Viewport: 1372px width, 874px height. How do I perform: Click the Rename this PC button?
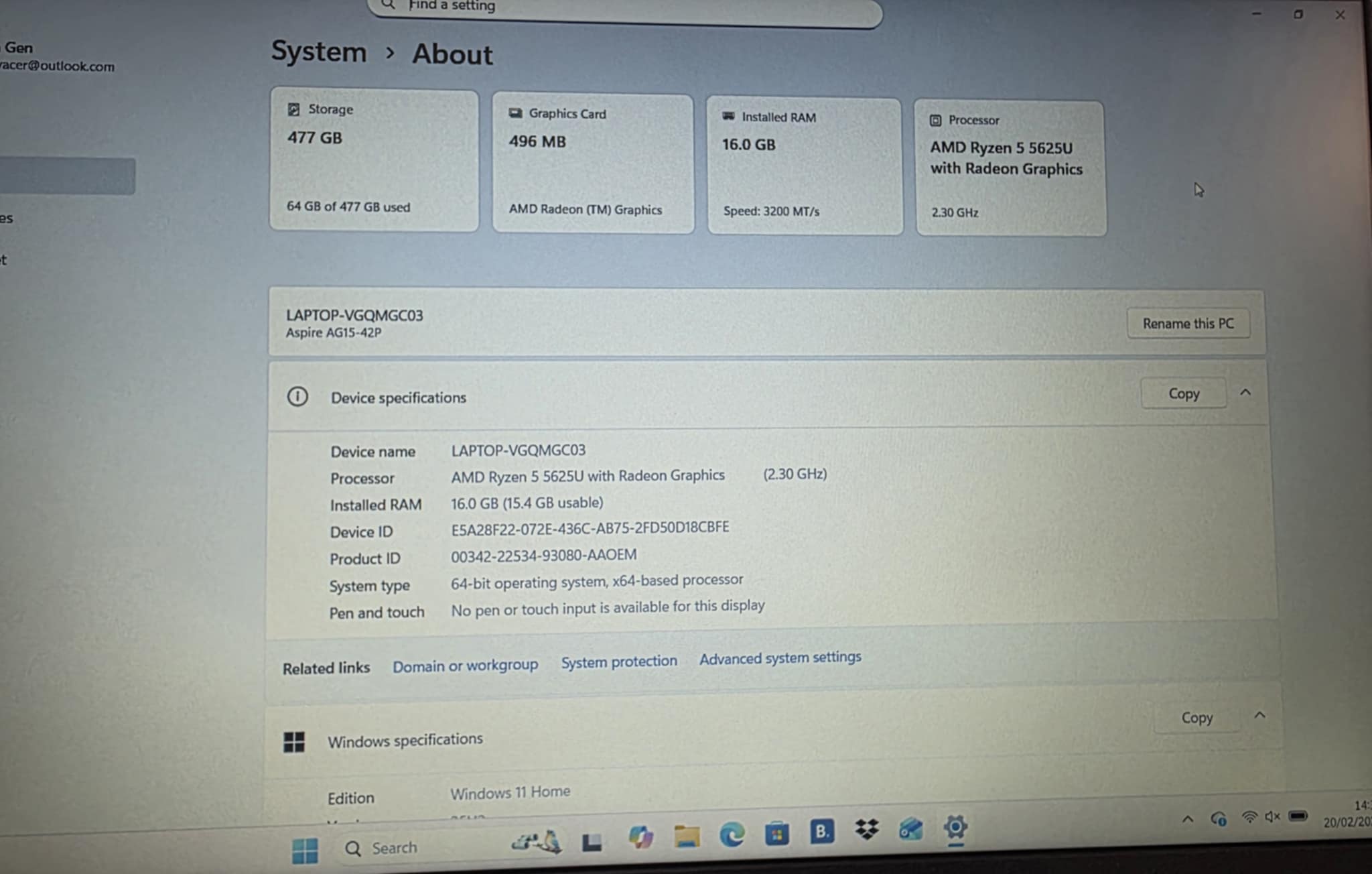pos(1188,324)
